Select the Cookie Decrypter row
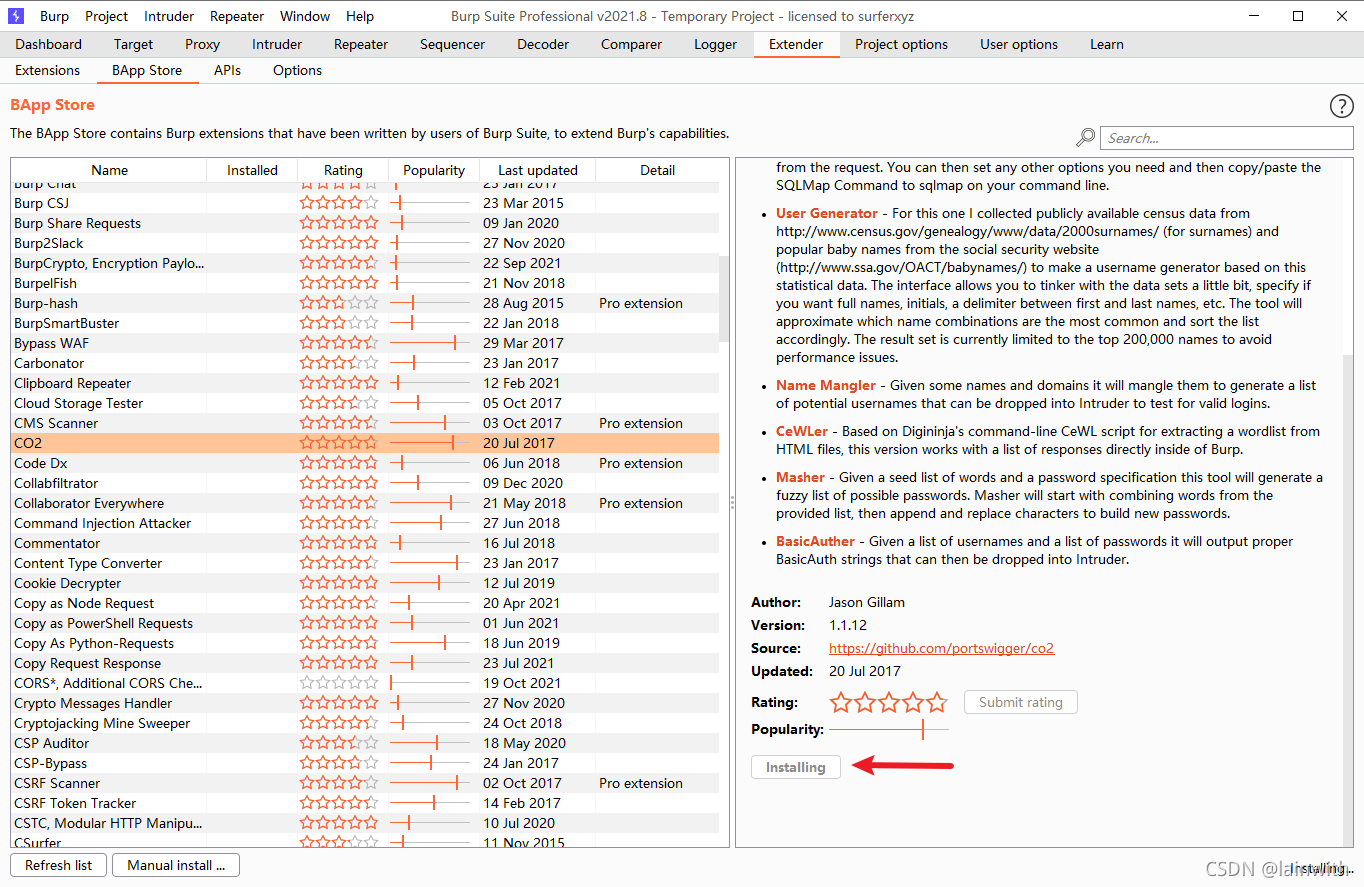This screenshot has height=887, width=1364. click(365, 583)
